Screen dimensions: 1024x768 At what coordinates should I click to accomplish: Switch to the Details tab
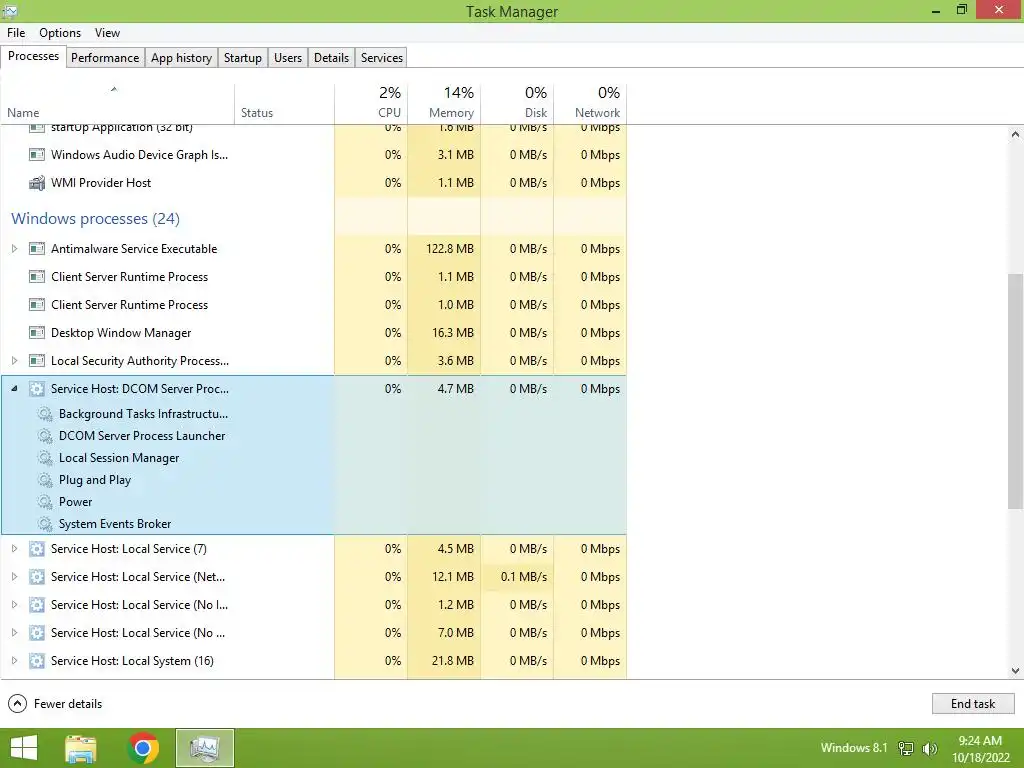(x=331, y=57)
